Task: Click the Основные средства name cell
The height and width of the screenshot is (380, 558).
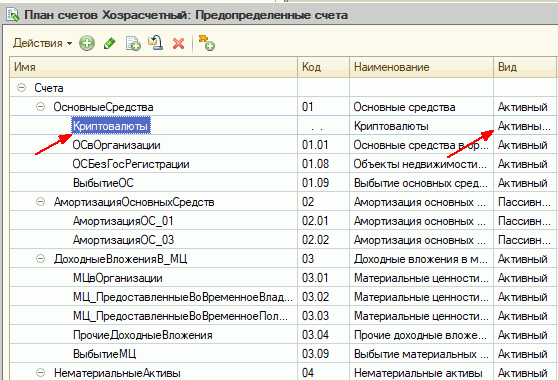Action: click(x=421, y=107)
